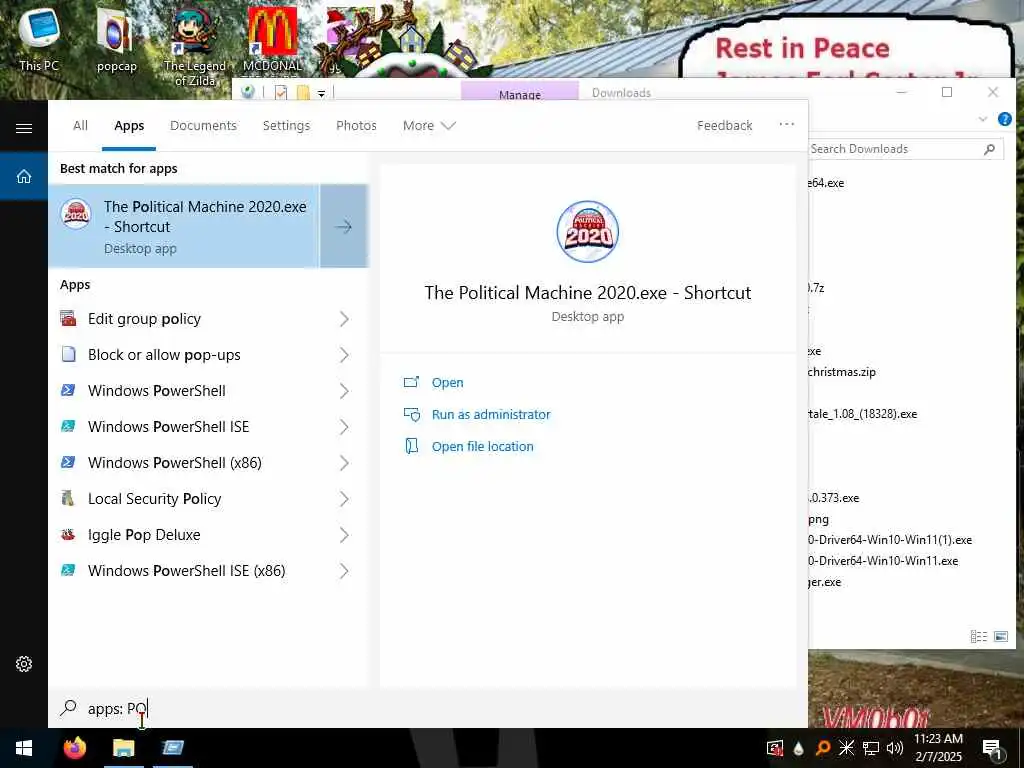
Task: Choose Open file location
Action: 483,447
